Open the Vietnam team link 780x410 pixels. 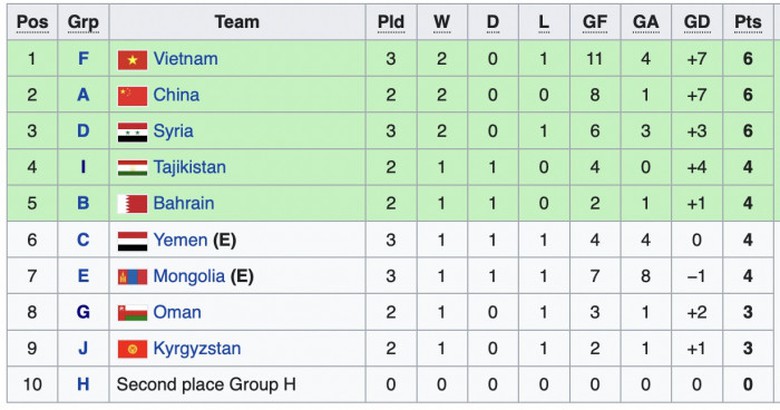point(185,59)
